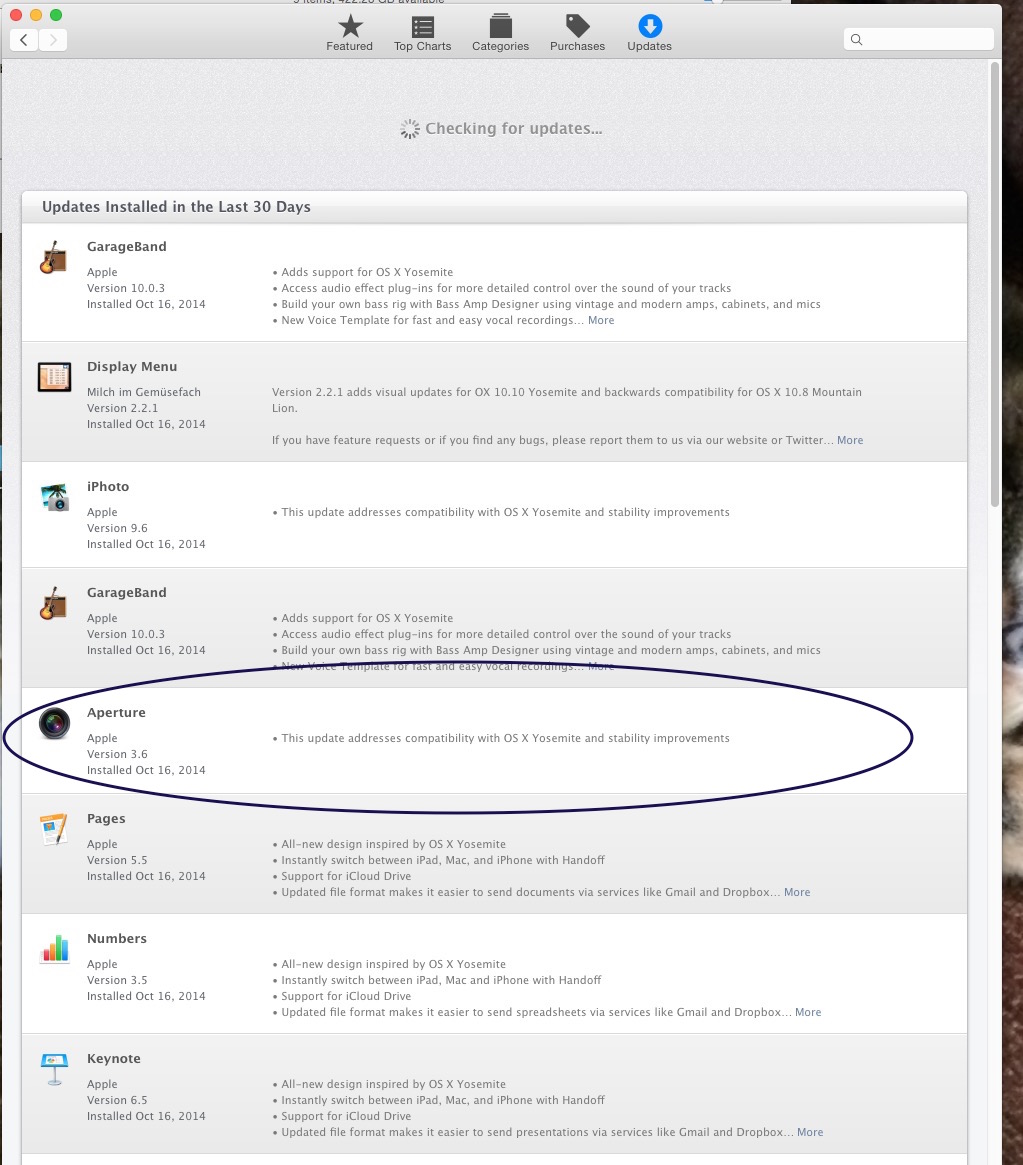Click 'Version 3.6' under Aperture
Image resolution: width=1023 pixels, height=1165 pixels.
(x=117, y=754)
